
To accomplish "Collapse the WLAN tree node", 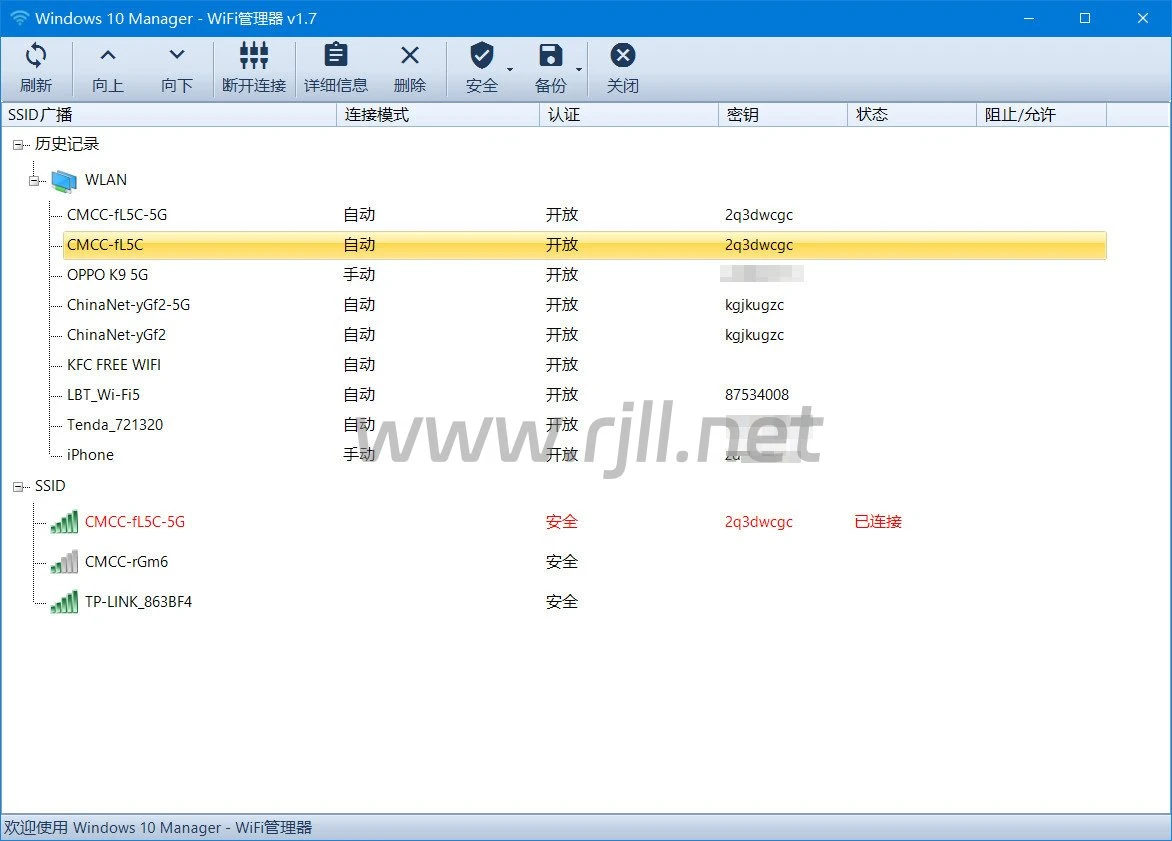I will 34,181.
